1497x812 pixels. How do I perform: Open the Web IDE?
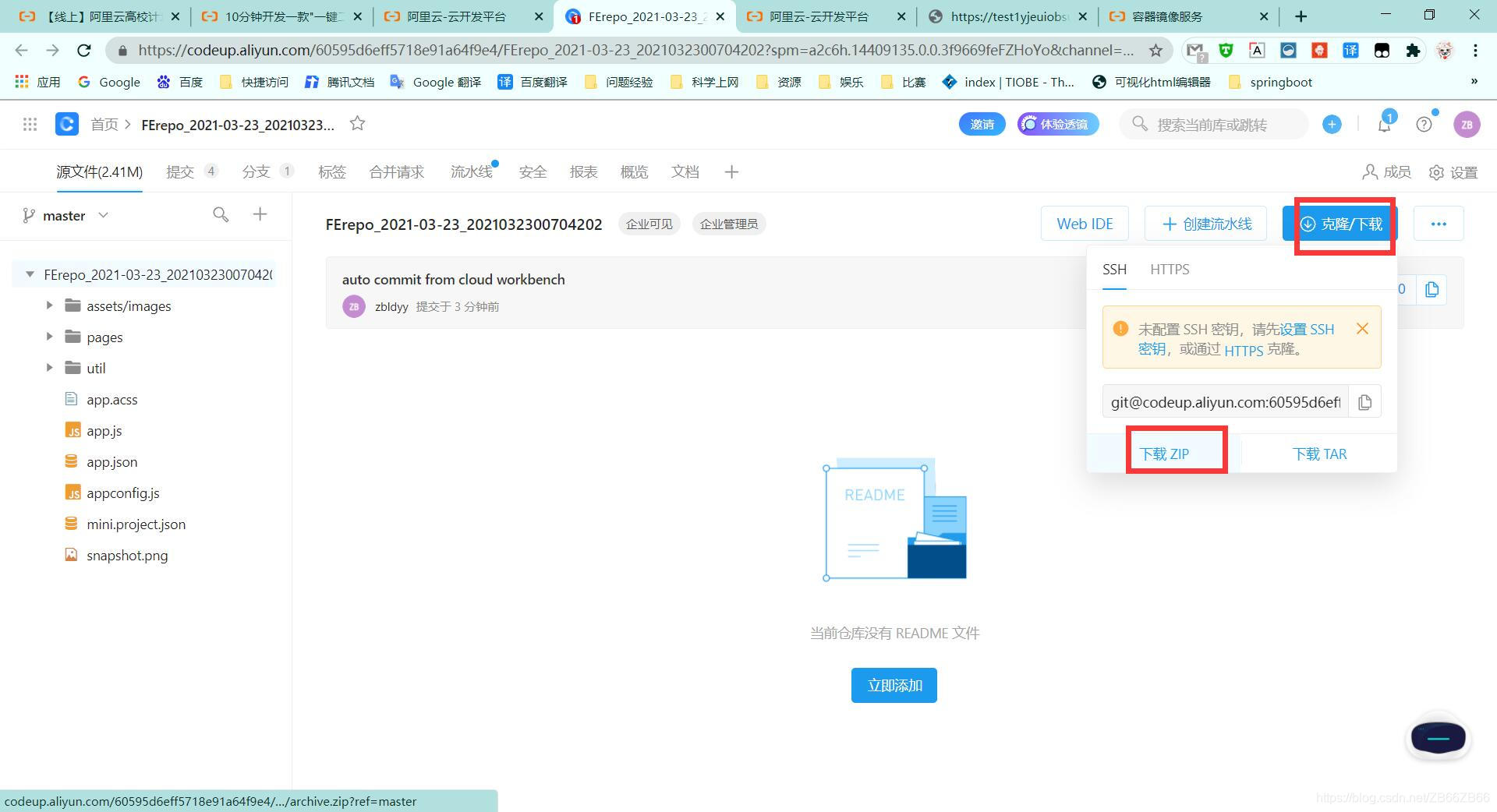(1085, 224)
